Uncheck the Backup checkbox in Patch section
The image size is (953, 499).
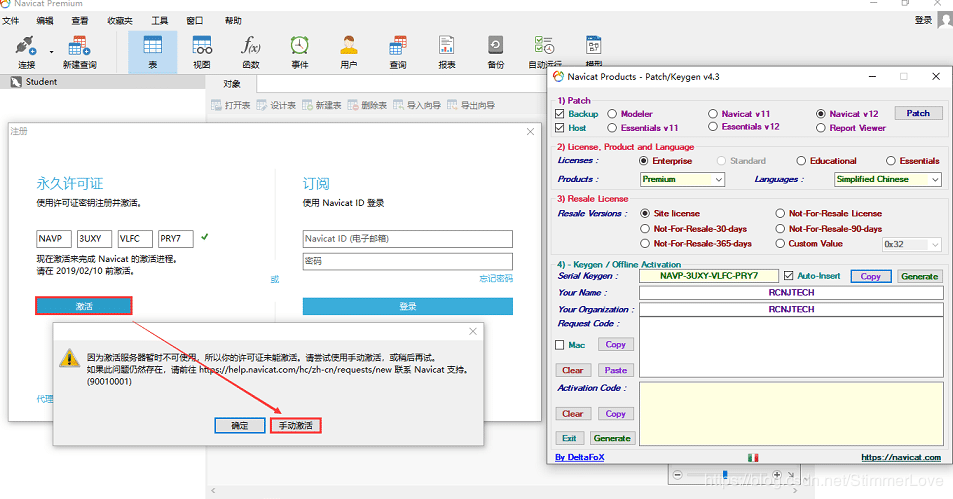(x=560, y=114)
